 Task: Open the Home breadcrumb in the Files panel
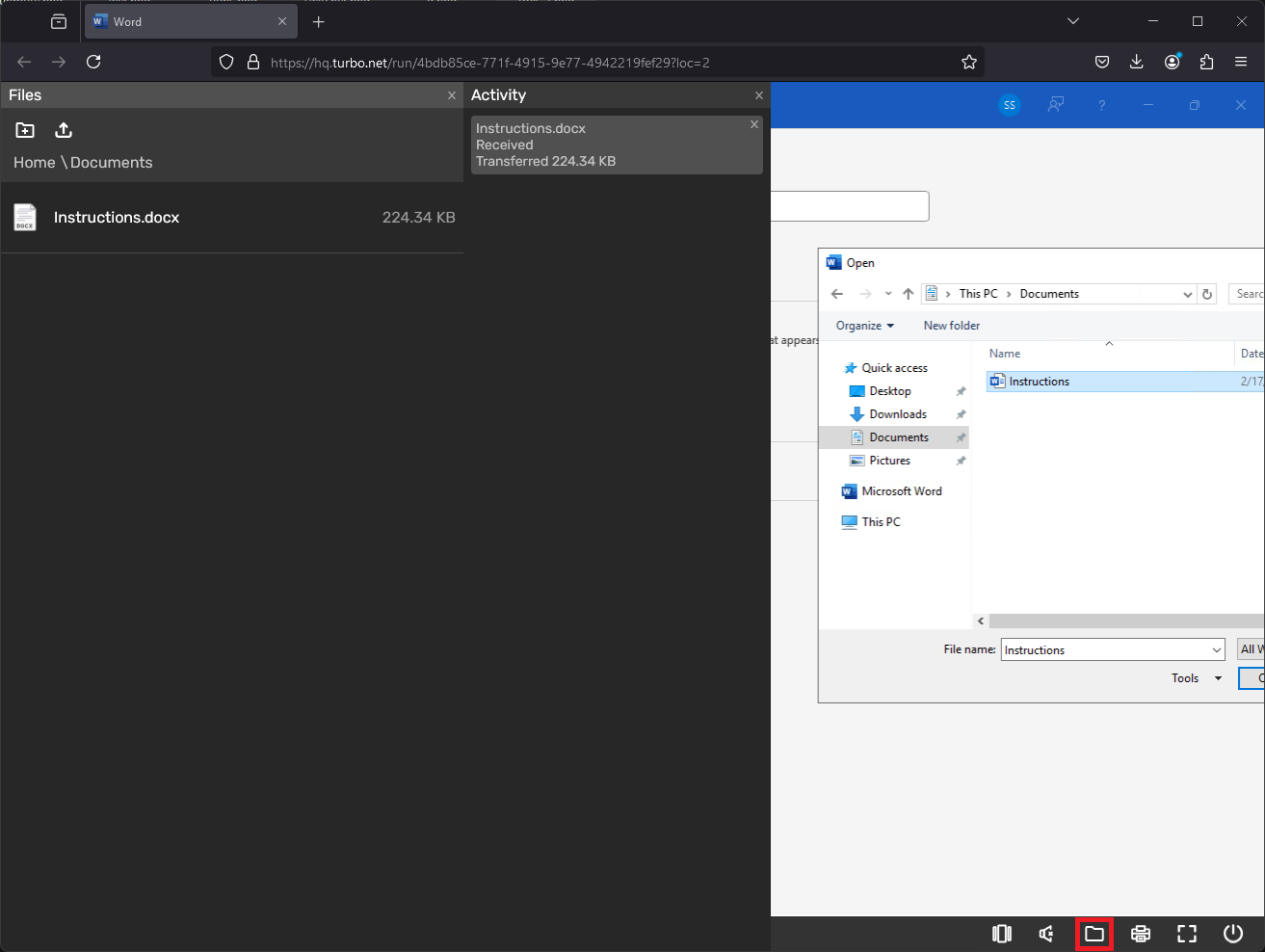pyautogui.click(x=34, y=162)
